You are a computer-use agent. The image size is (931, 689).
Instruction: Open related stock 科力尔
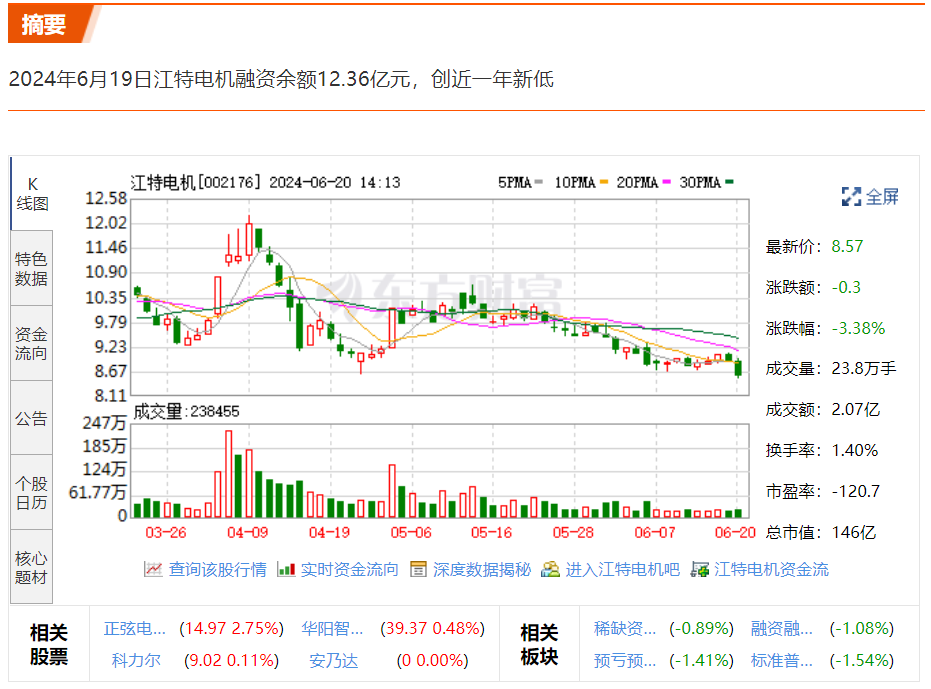coord(136,660)
